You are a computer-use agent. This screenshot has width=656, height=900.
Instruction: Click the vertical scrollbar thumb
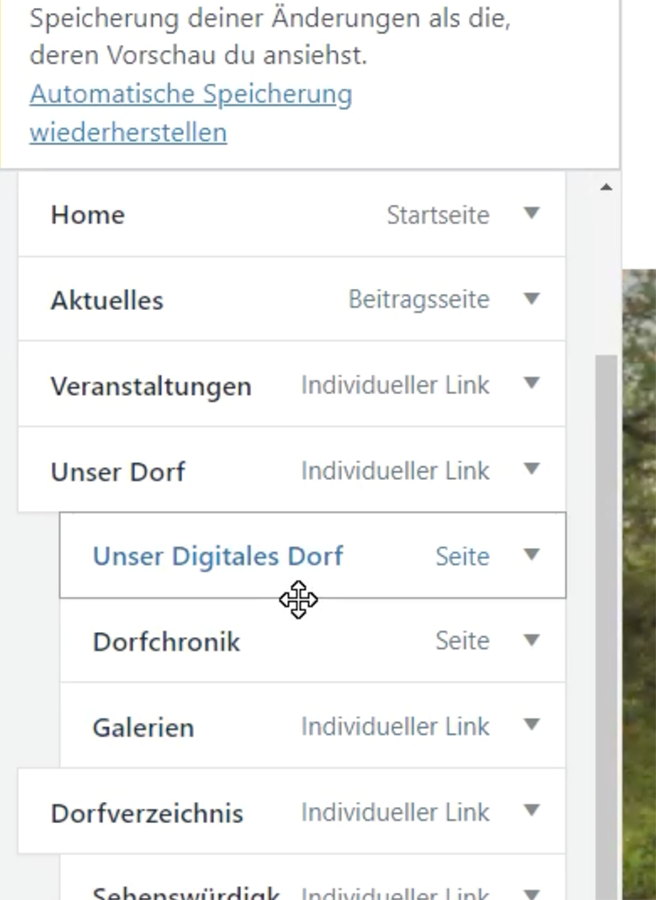[x=606, y=600]
